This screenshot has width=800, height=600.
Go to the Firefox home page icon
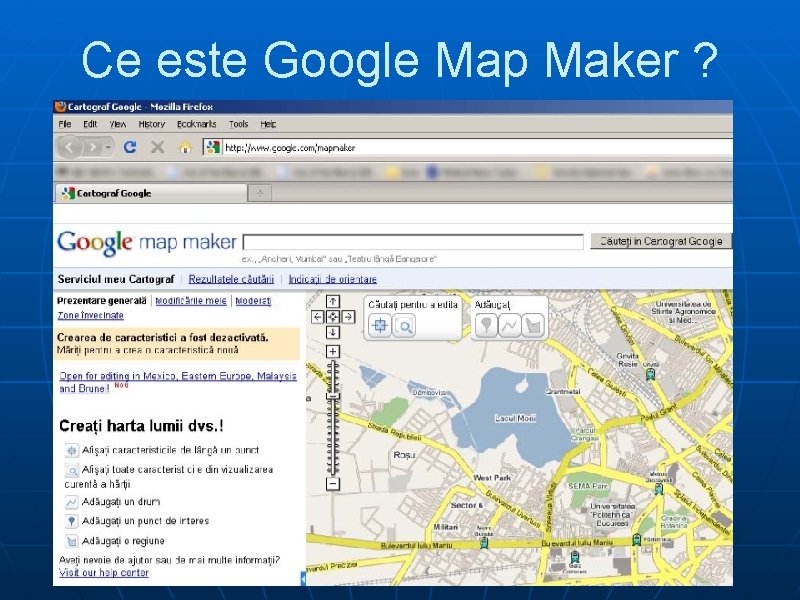185,148
